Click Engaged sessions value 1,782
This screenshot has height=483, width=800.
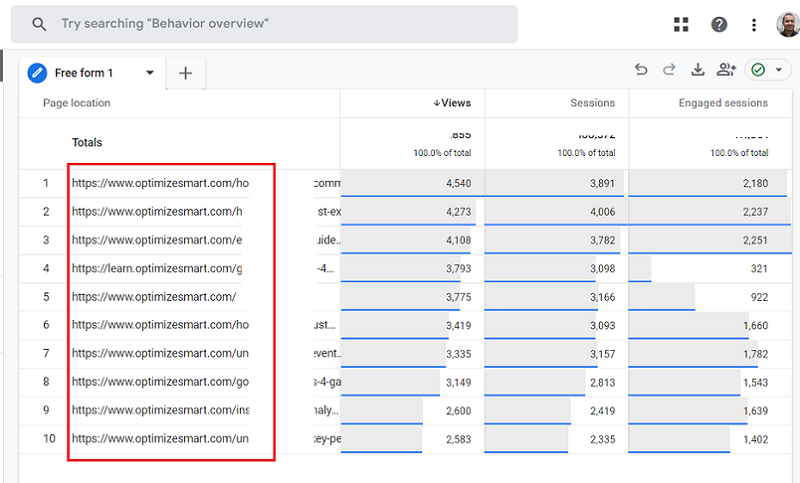(x=756, y=354)
